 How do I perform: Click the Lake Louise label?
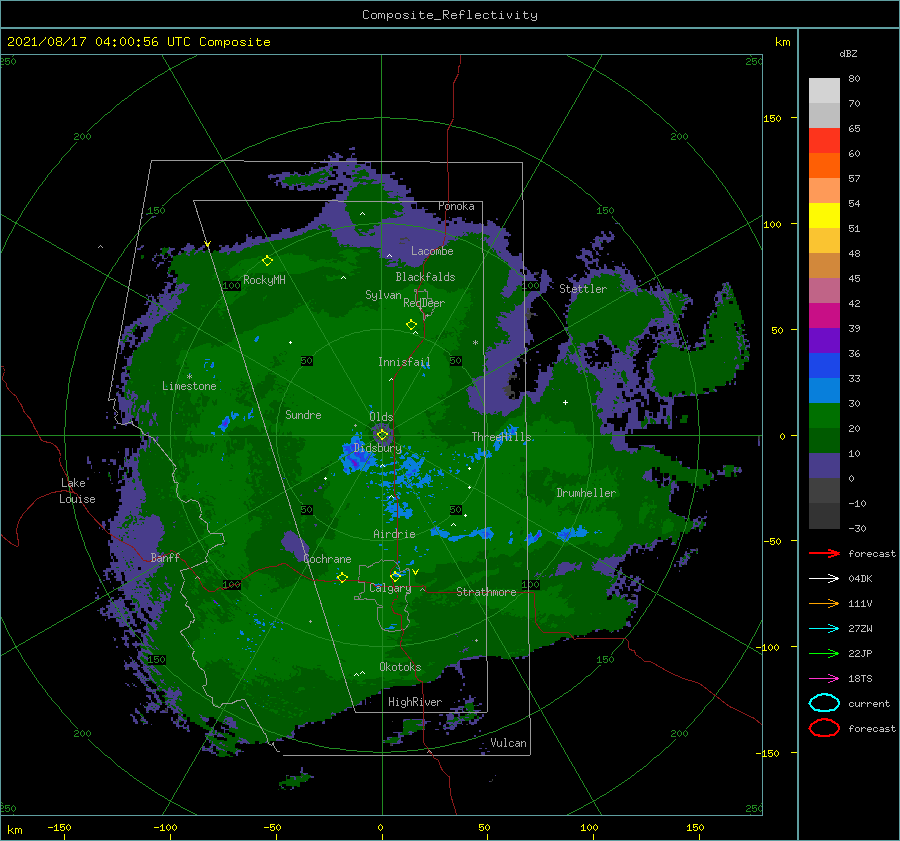pos(77,491)
